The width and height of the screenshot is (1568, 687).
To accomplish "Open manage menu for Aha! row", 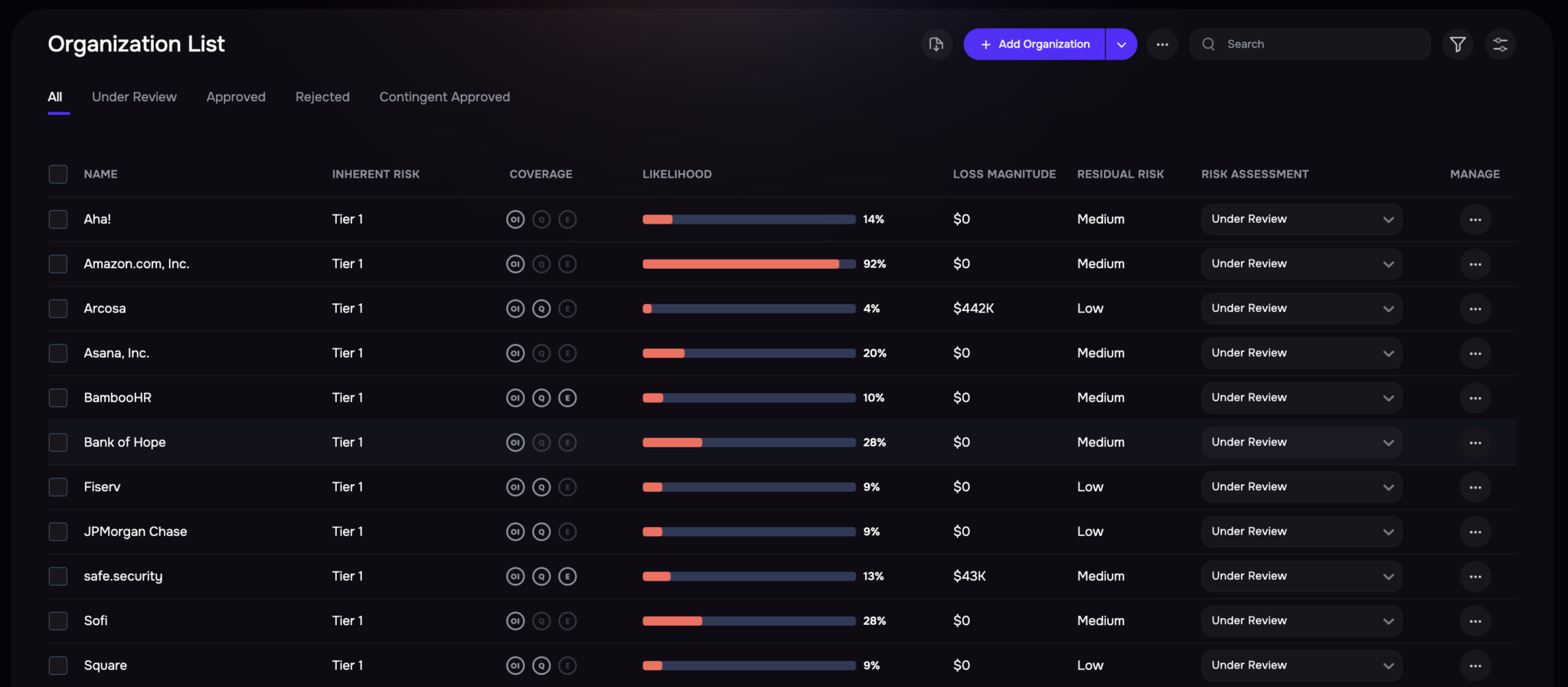I will pyautogui.click(x=1475, y=220).
